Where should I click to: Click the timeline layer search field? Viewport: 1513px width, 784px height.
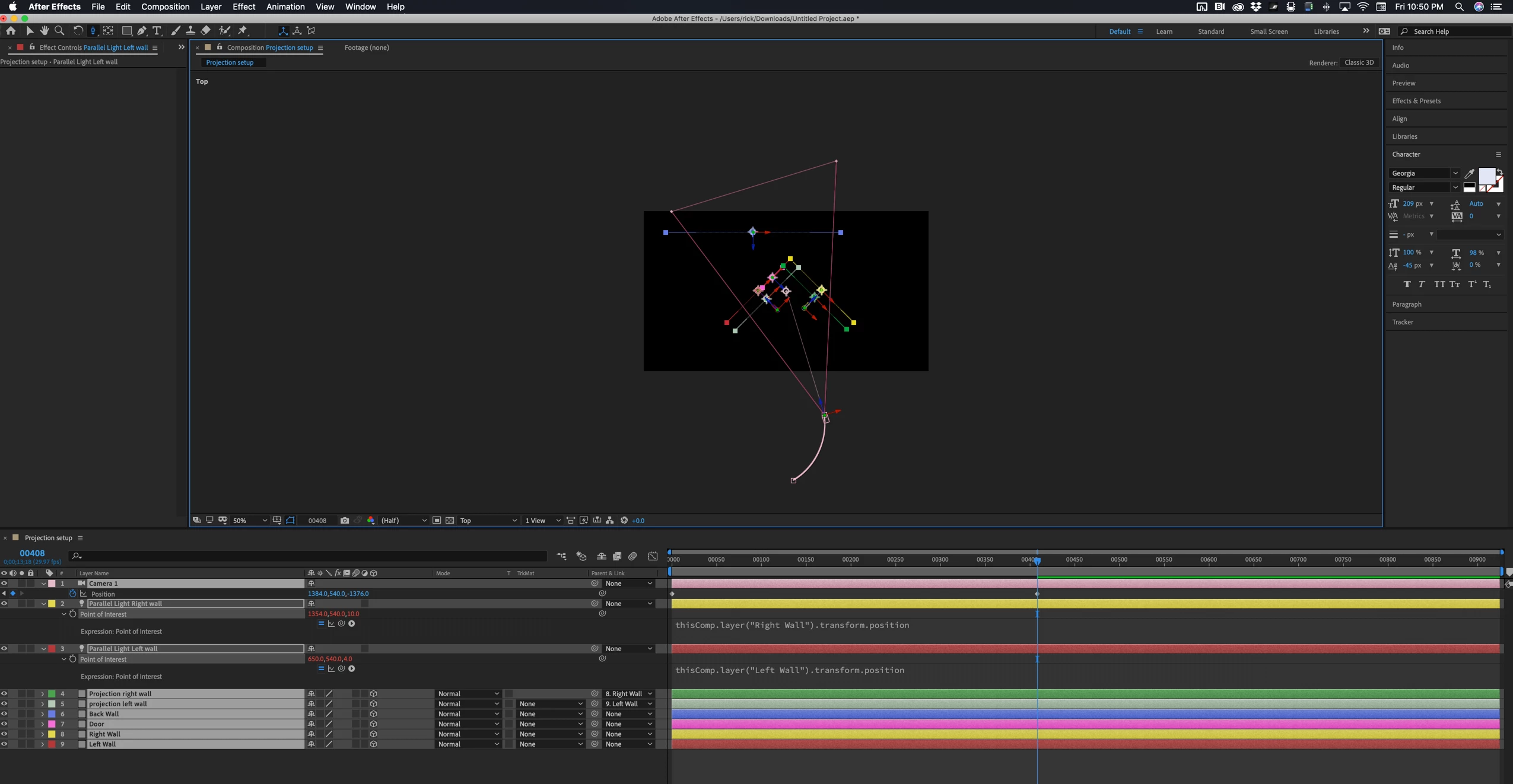click(x=309, y=556)
